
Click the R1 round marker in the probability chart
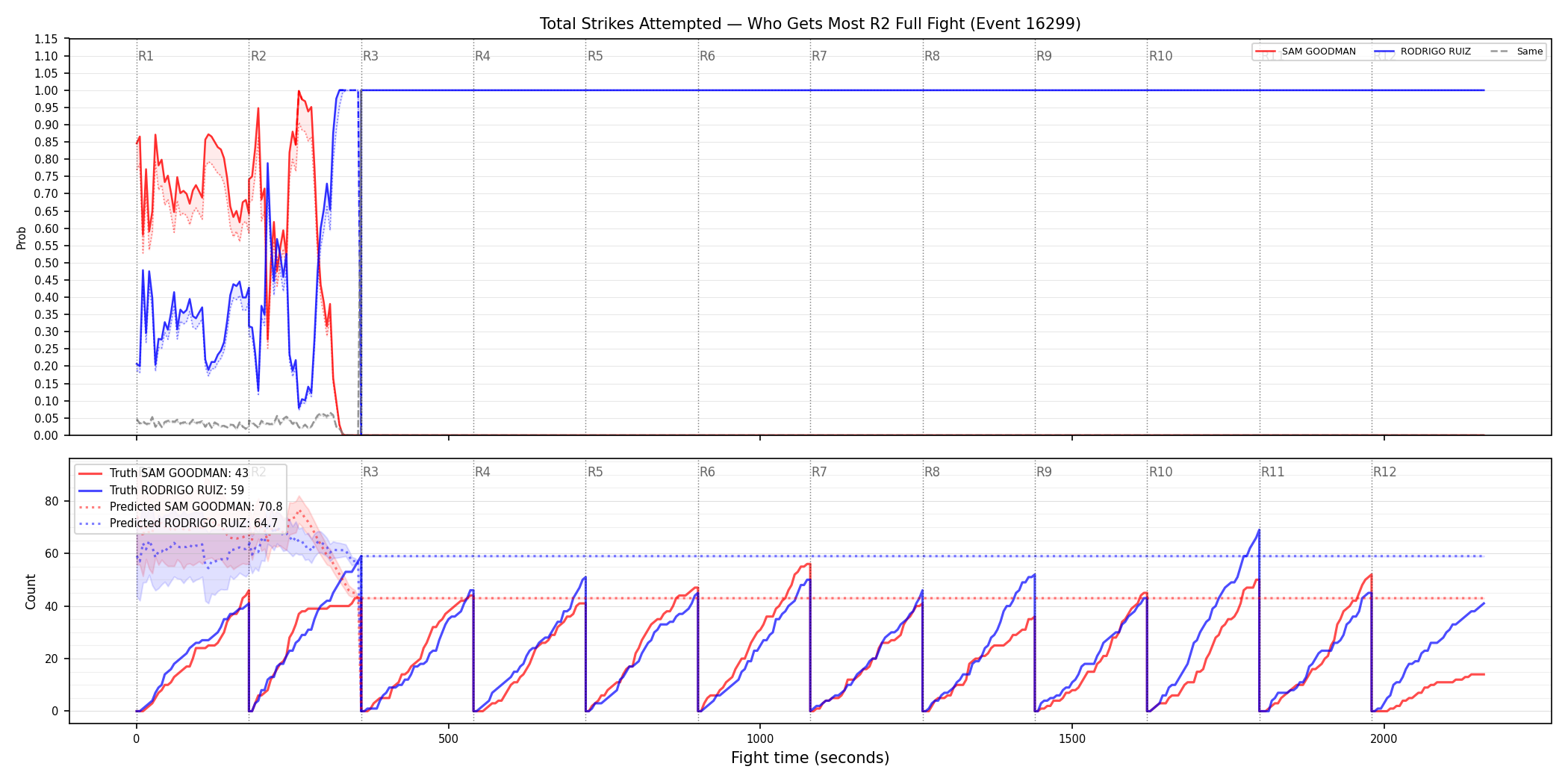click(146, 56)
